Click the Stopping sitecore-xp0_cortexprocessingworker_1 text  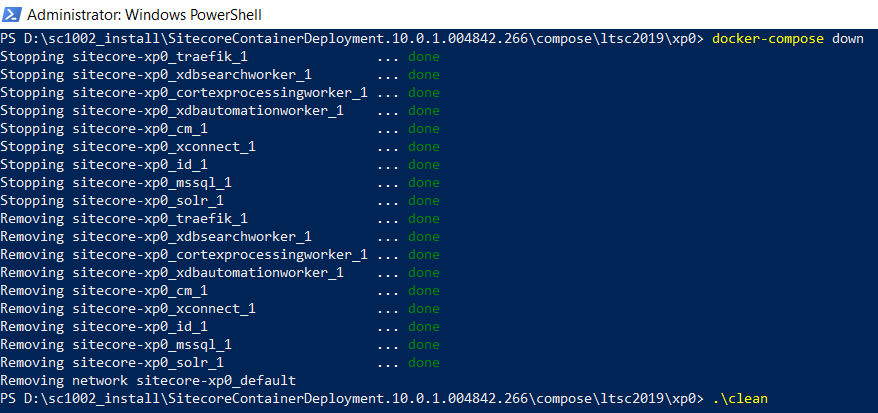point(184,93)
